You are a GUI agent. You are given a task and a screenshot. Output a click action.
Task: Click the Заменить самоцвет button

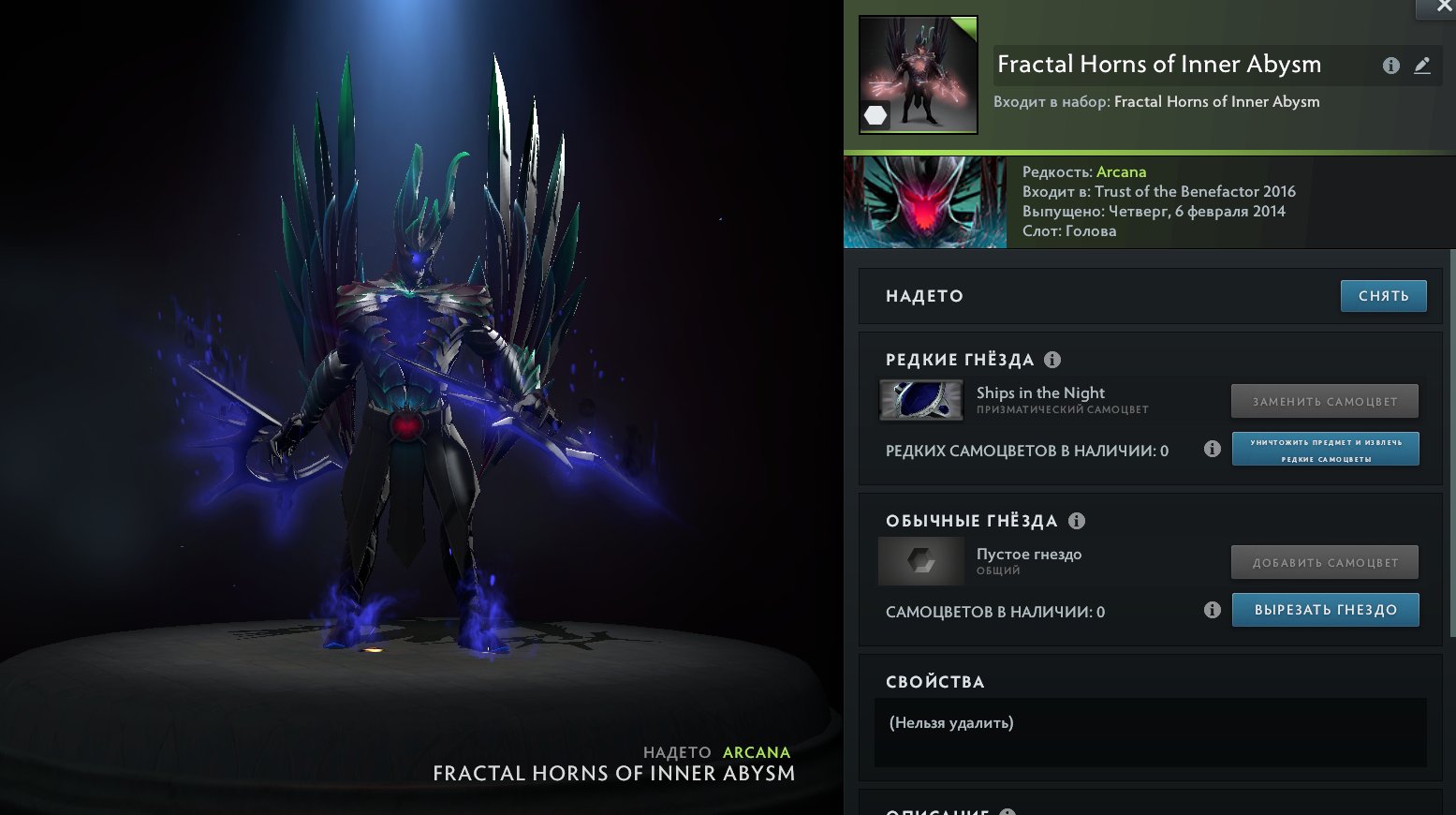(1324, 401)
